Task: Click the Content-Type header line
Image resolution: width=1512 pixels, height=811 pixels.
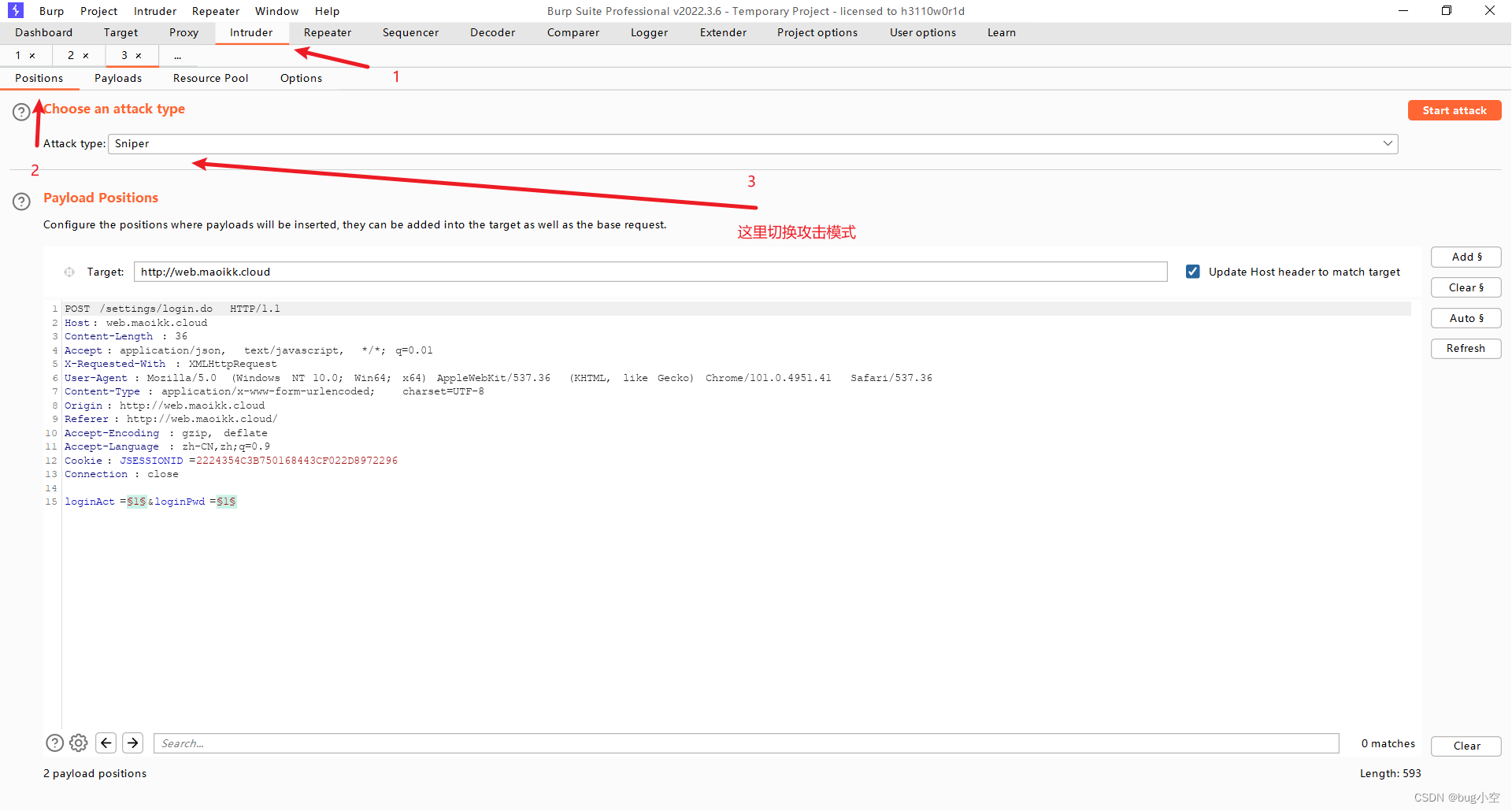Action: (x=274, y=392)
